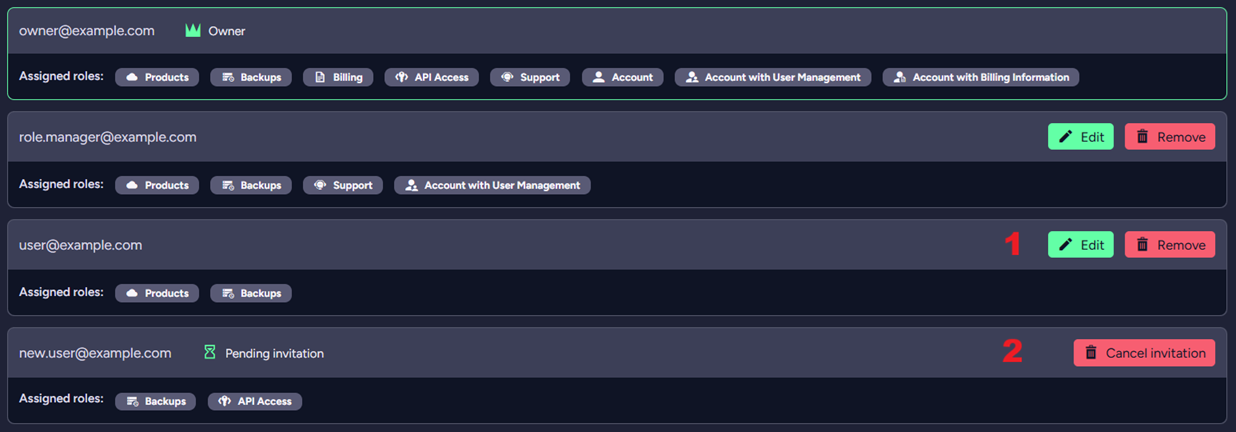Click new.user's Backups role label
Screen dimensions: 1236x432
pyautogui.click(x=166, y=401)
